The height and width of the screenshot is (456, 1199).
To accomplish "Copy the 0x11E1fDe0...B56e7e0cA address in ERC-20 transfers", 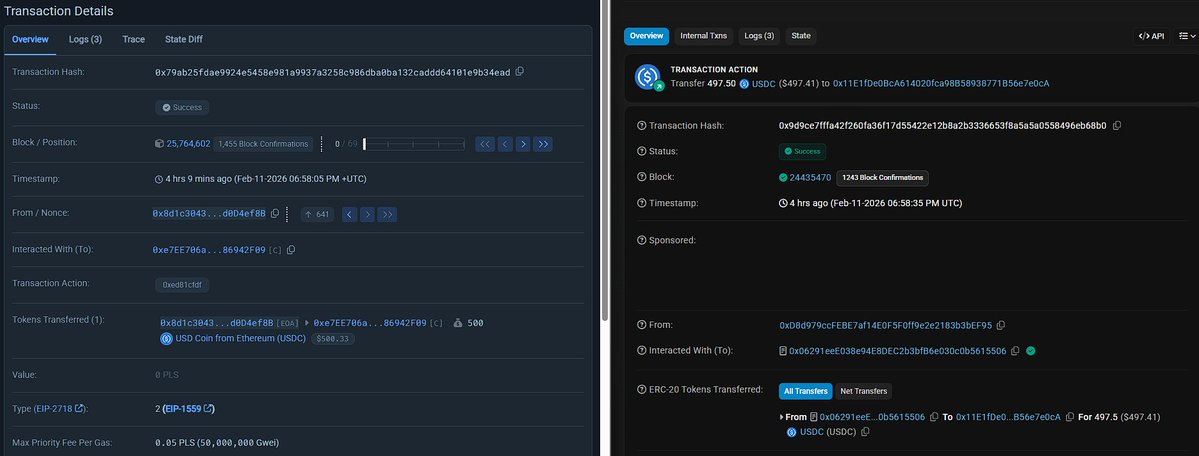I will point(1070,417).
